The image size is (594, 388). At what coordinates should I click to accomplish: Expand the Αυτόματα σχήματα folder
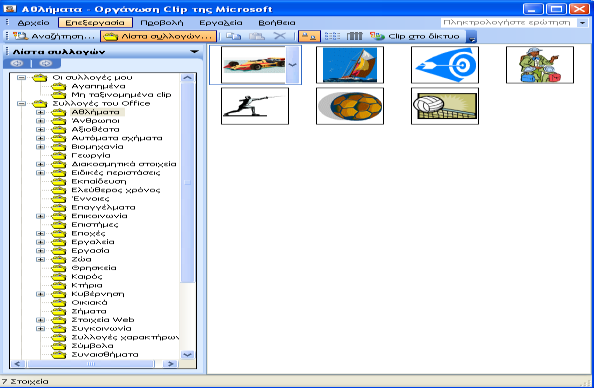point(40,138)
